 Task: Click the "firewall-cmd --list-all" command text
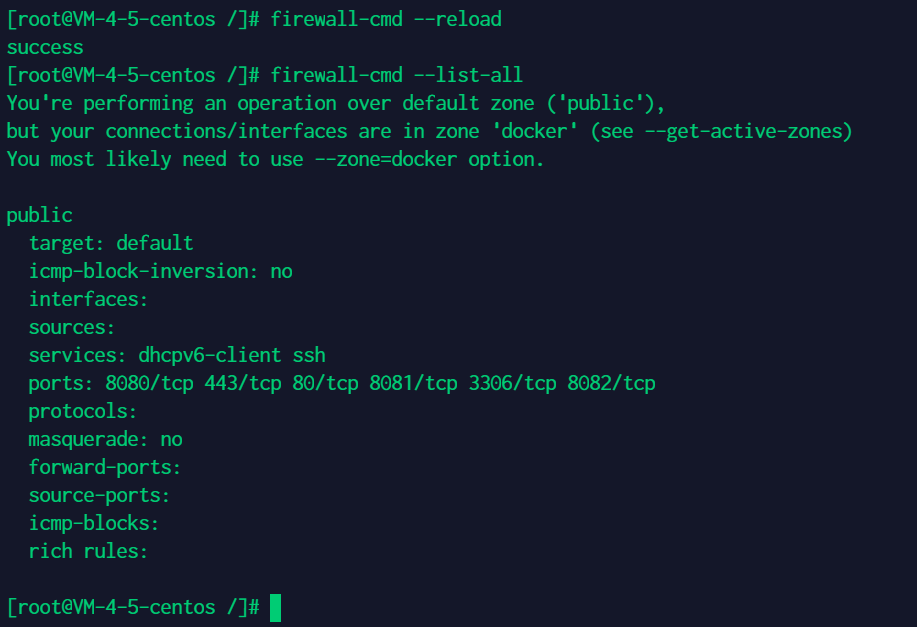click(396, 75)
